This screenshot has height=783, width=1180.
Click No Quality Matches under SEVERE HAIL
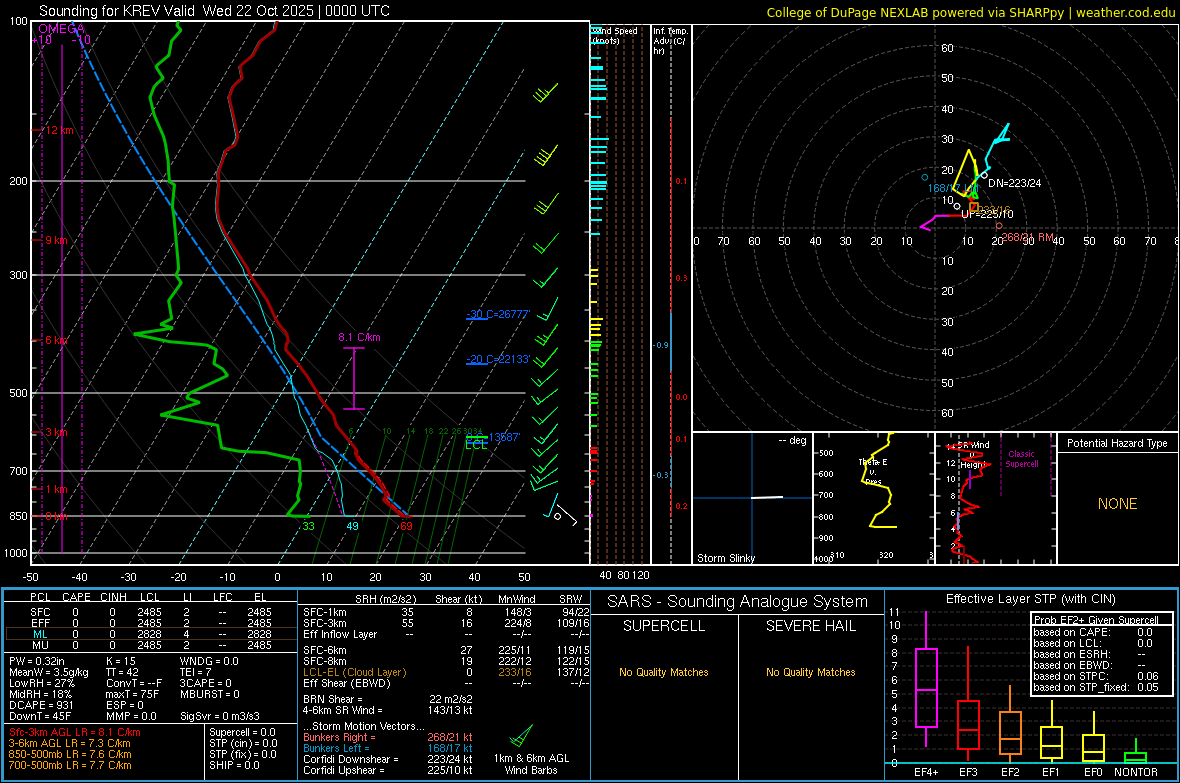click(x=810, y=672)
